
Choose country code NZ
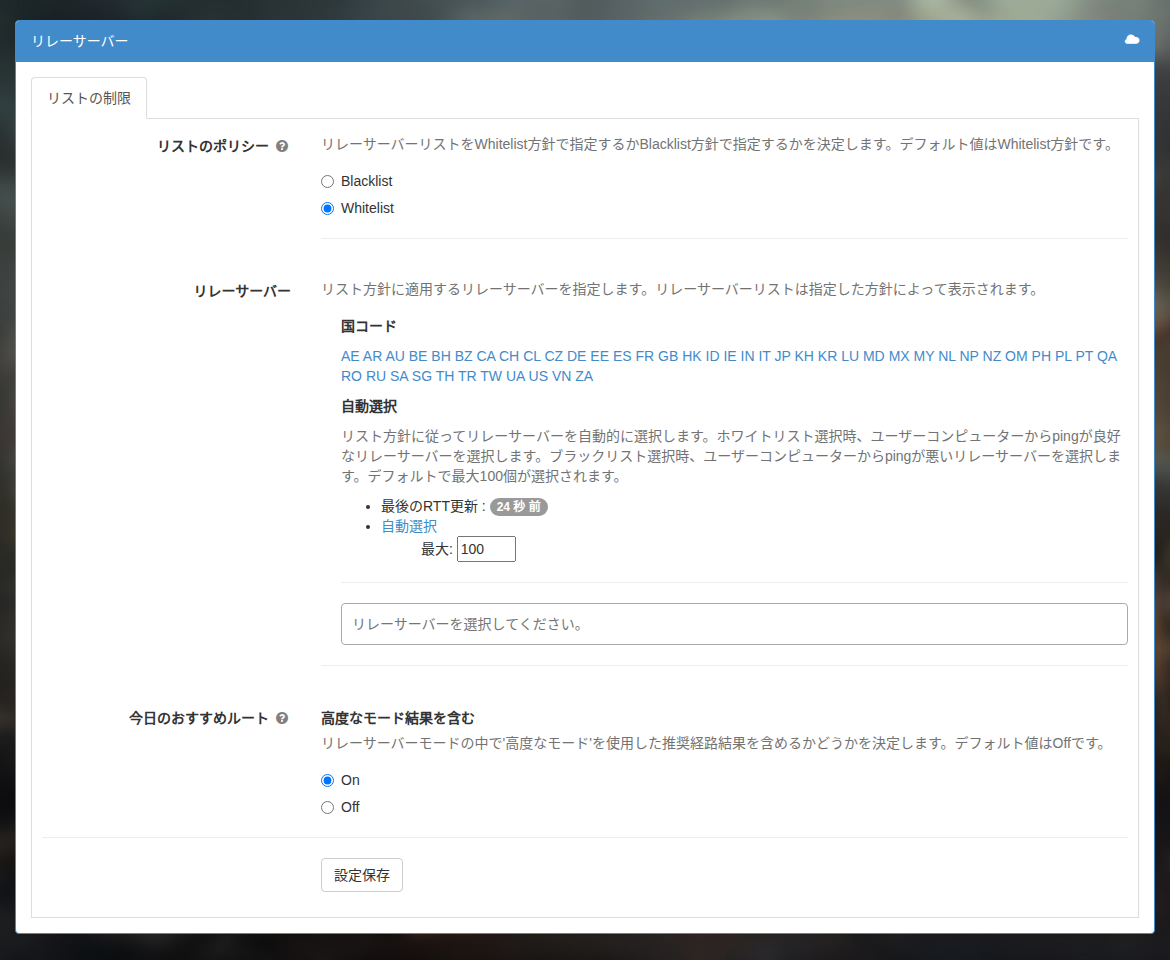pos(992,356)
